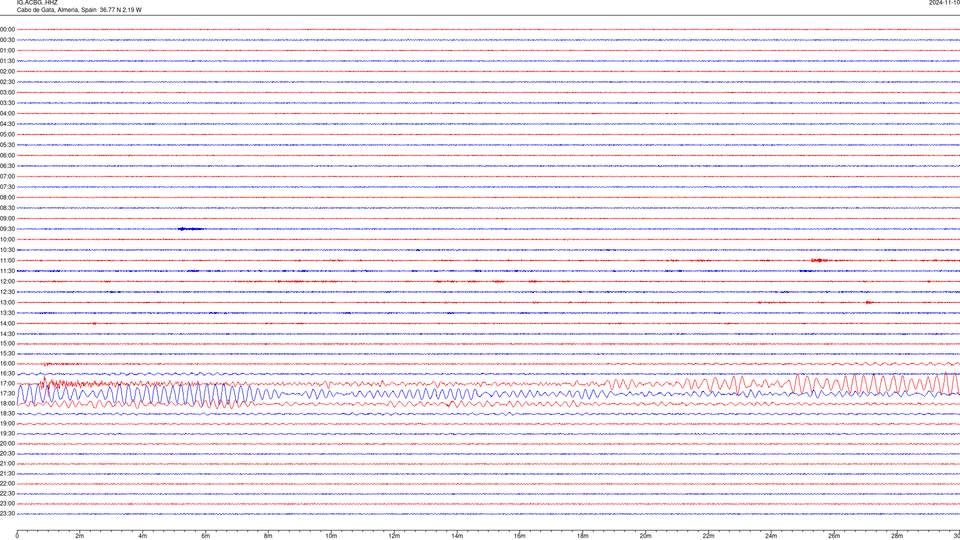Click the 14:00 time label

(x=7, y=323)
